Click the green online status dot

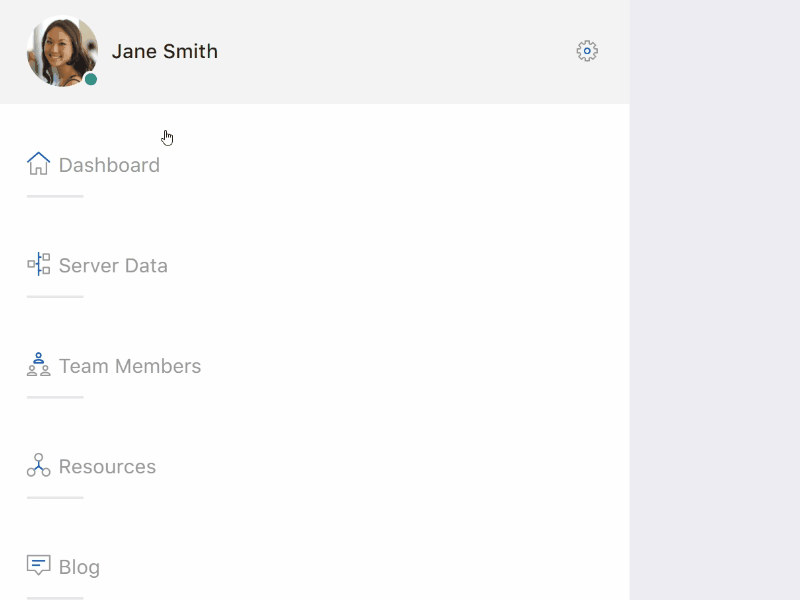[91, 79]
